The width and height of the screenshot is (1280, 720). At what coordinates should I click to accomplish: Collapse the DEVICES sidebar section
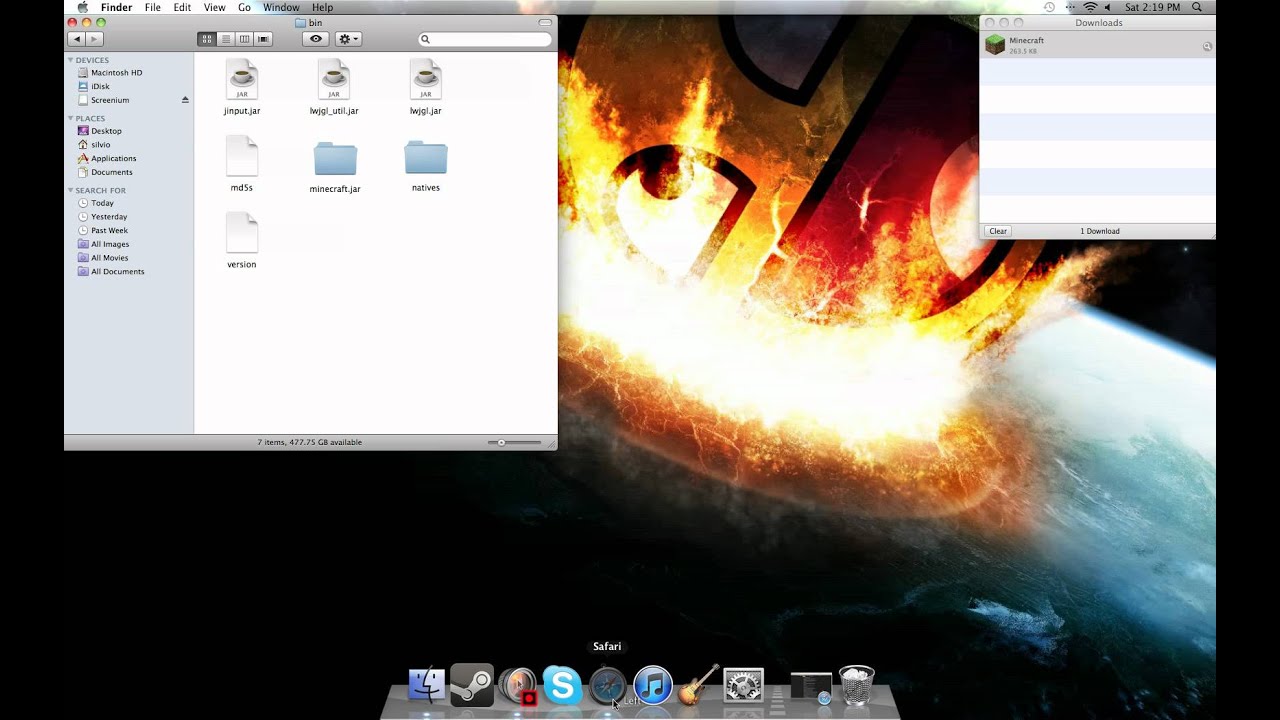coord(71,60)
